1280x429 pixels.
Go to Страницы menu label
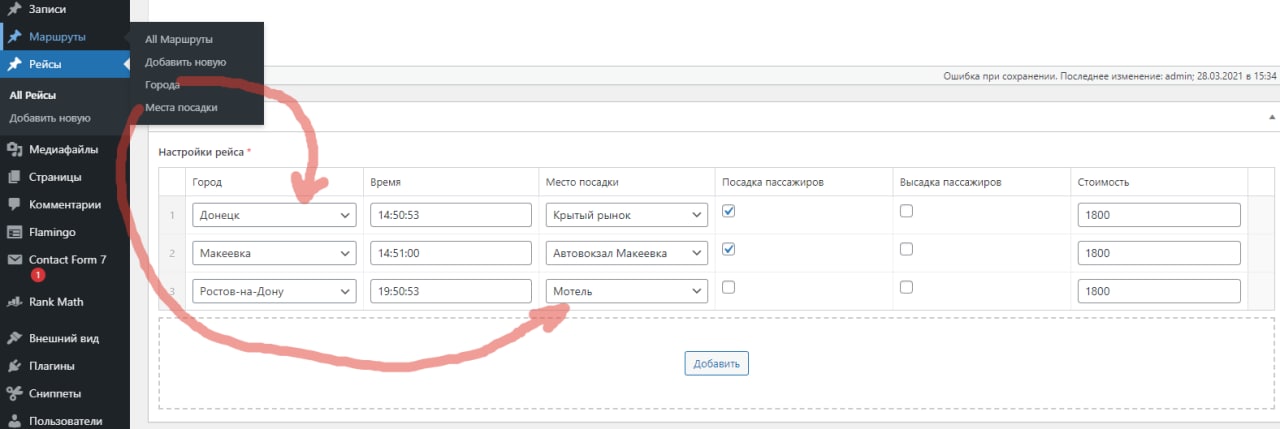coord(55,178)
